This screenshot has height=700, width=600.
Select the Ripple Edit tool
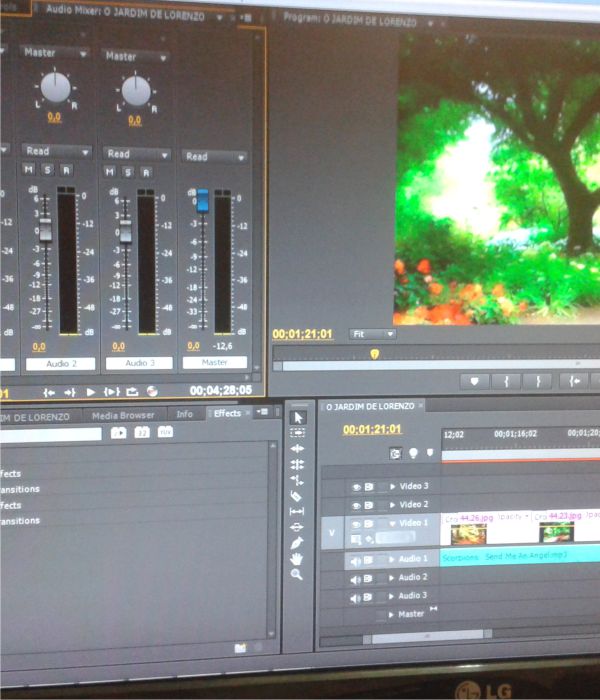pos(297,448)
